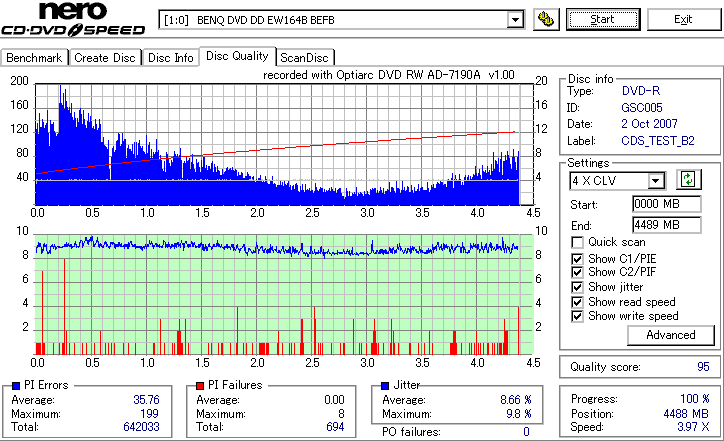Click the PI Errors maximum 199
Screen dimensions: 724x441
click(x=149, y=414)
